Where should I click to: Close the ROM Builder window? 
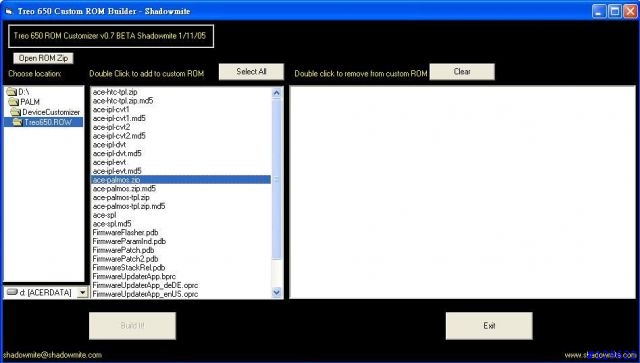(x=630, y=11)
